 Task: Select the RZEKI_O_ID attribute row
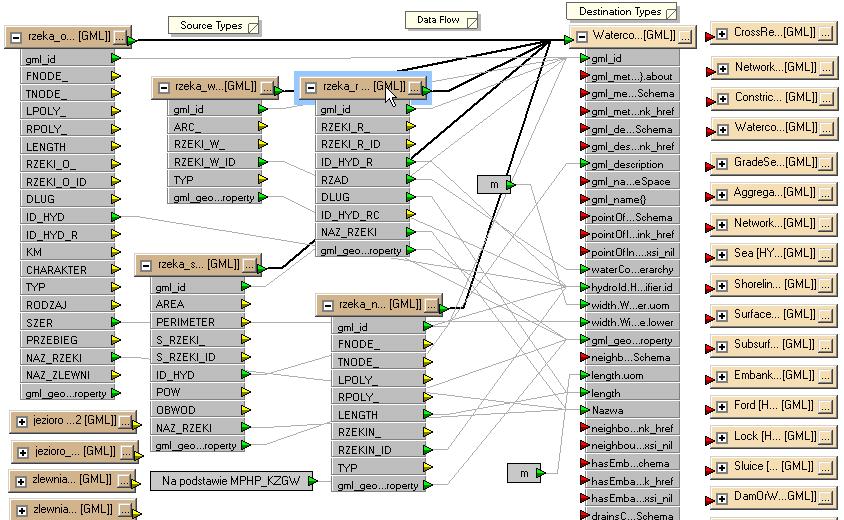coord(66,182)
